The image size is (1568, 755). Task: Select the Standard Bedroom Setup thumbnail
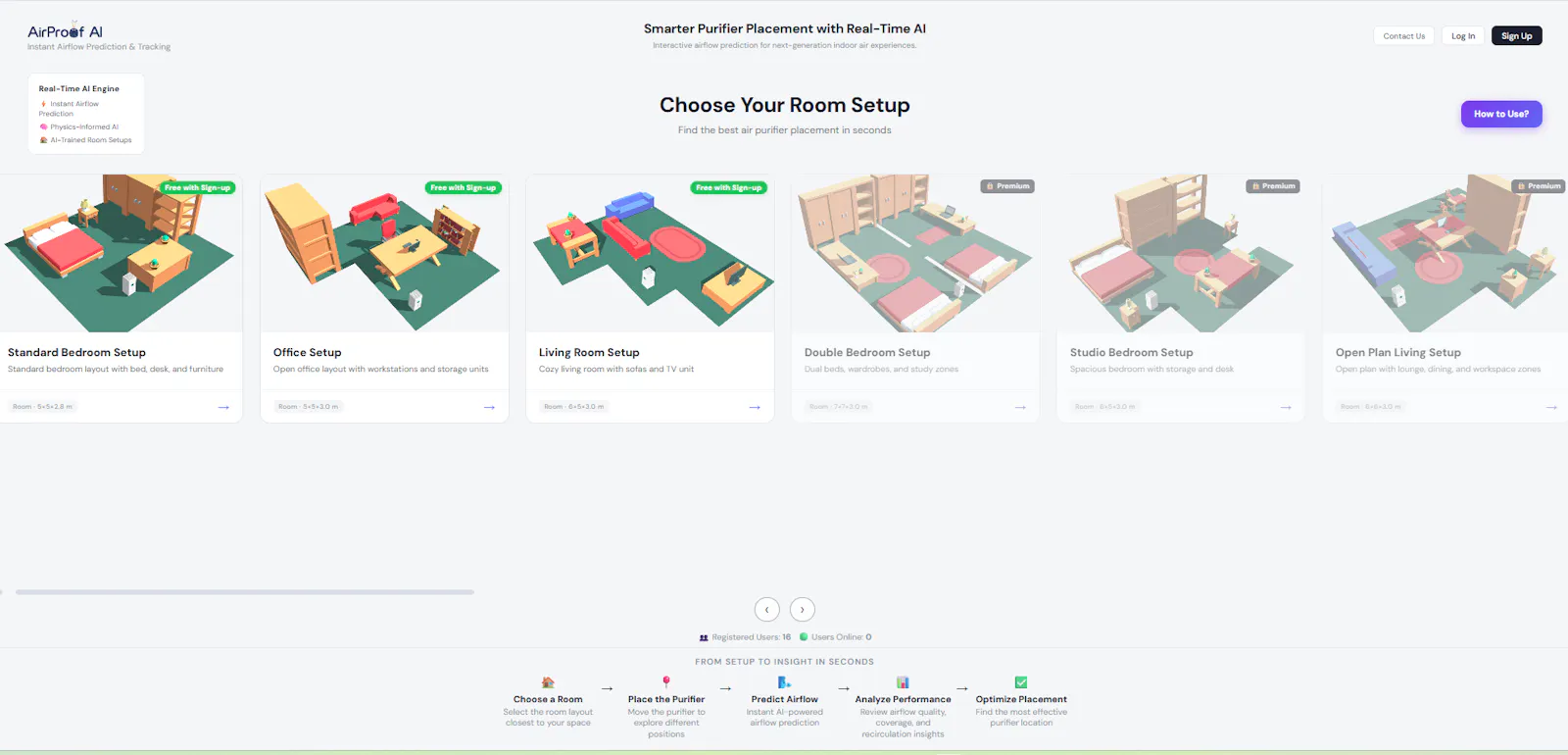click(119, 253)
